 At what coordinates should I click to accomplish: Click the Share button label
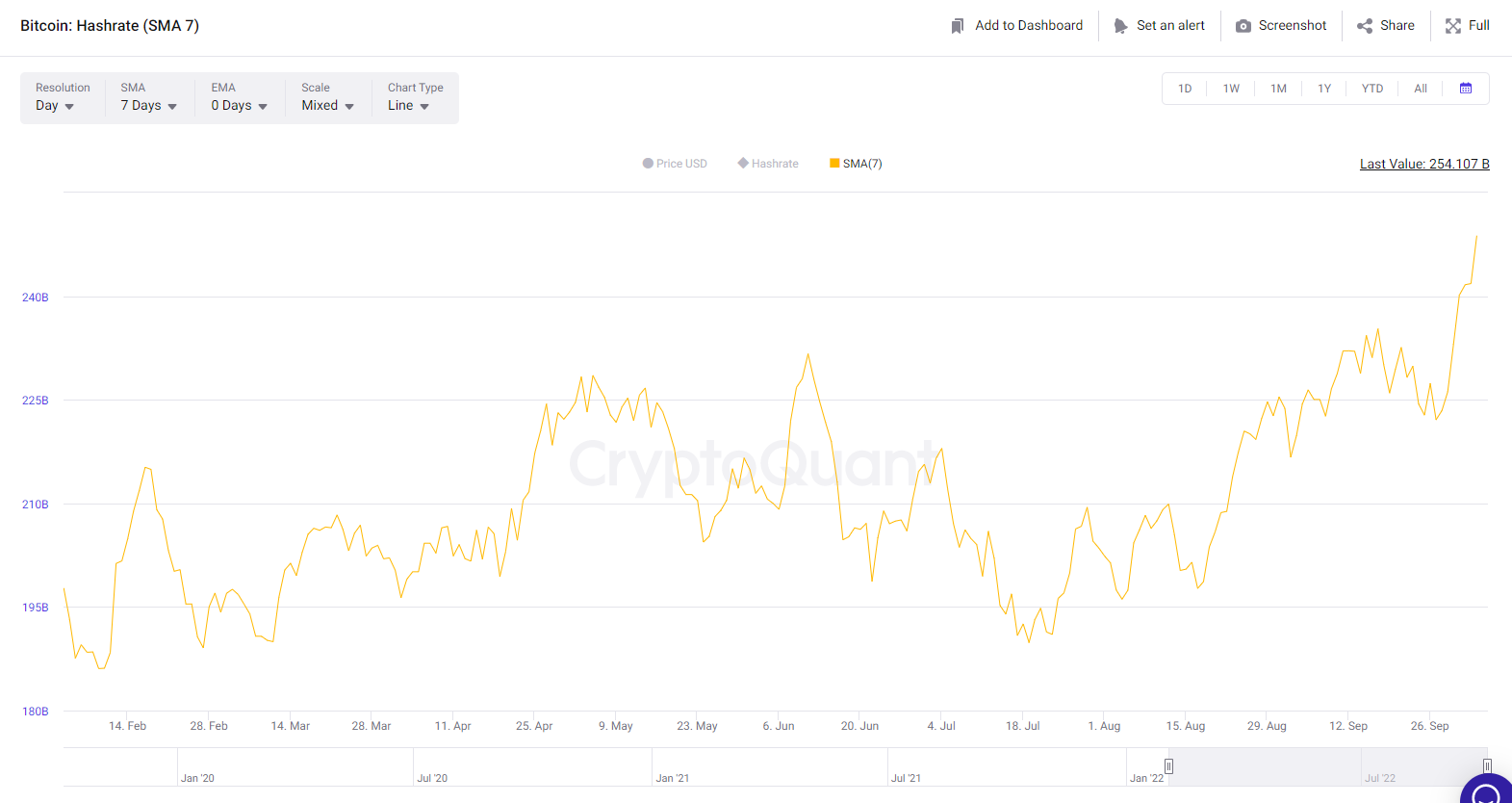click(1397, 26)
